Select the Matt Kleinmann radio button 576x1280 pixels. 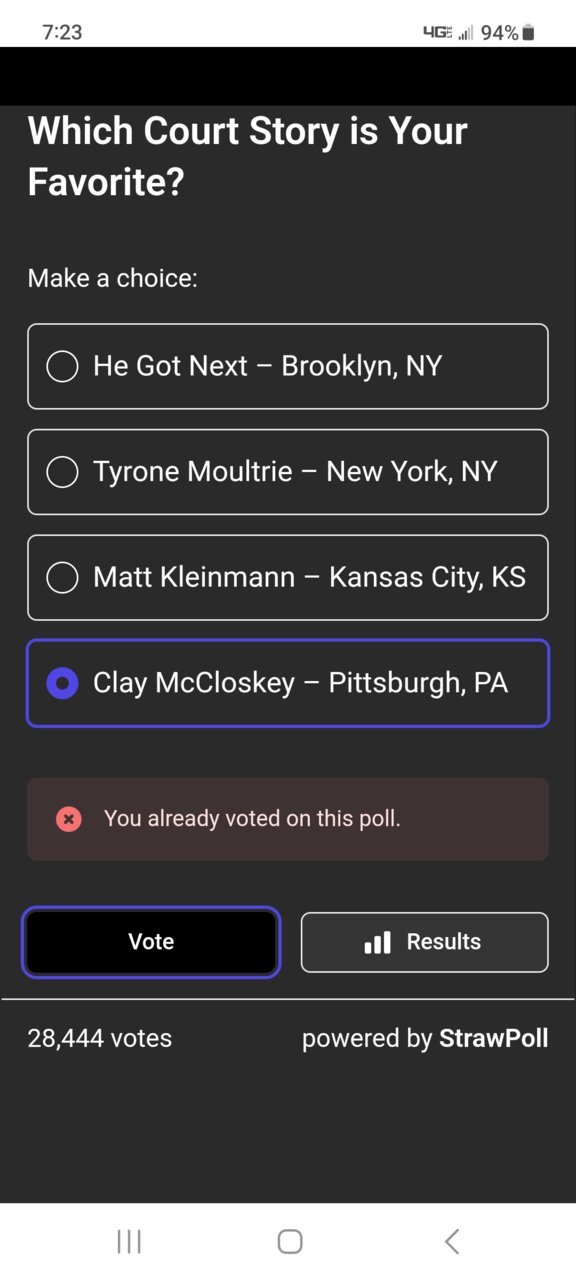click(x=62, y=577)
